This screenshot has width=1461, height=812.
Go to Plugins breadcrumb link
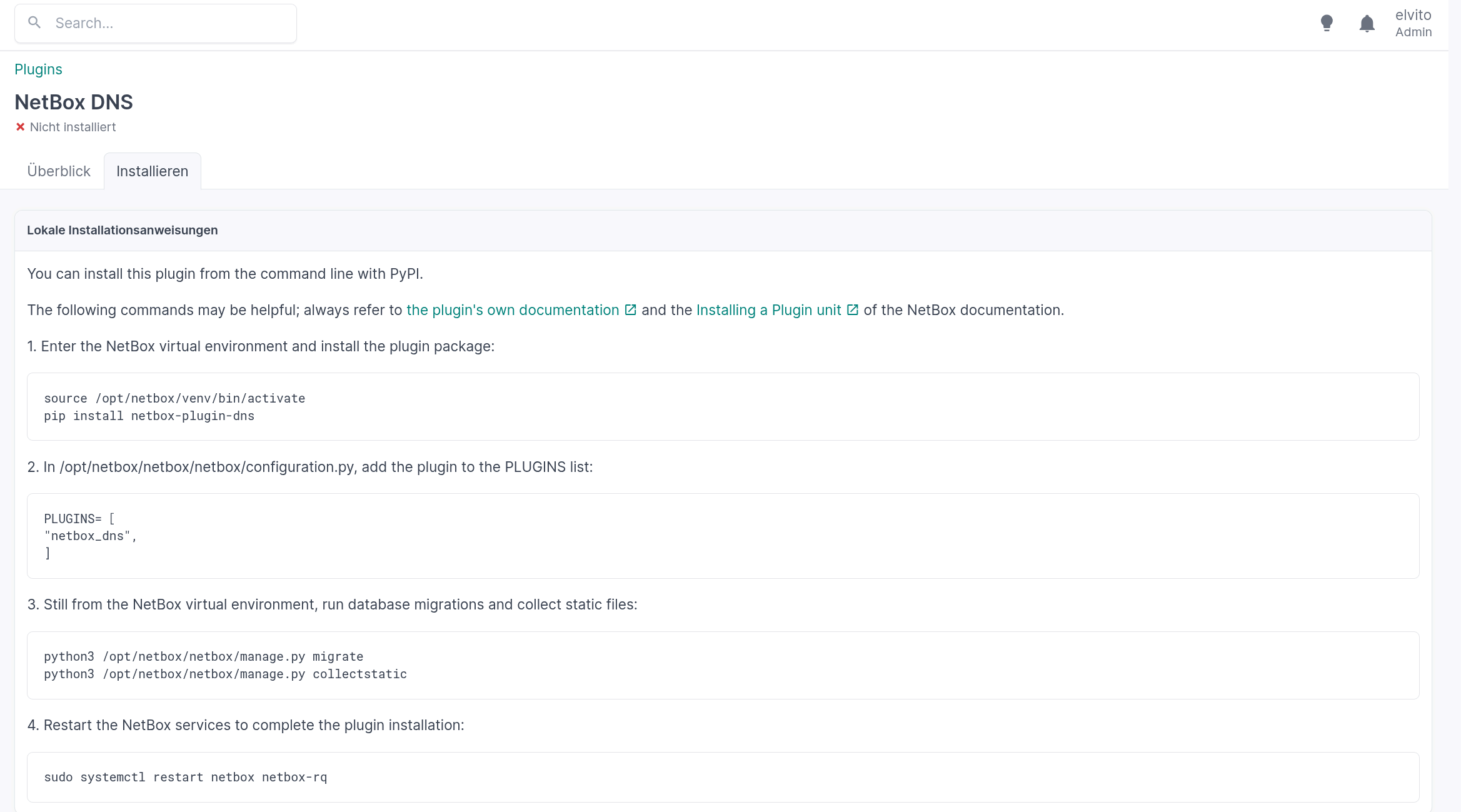(x=38, y=69)
